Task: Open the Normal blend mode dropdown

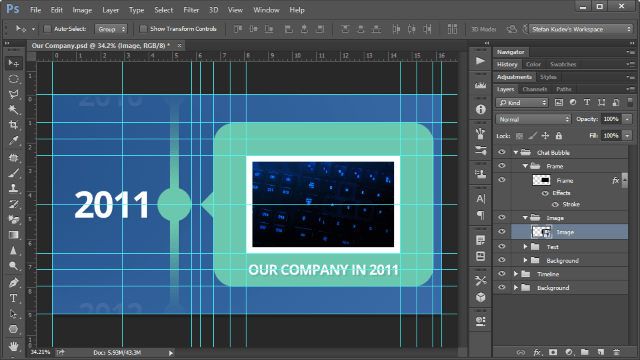Action: tap(533, 119)
